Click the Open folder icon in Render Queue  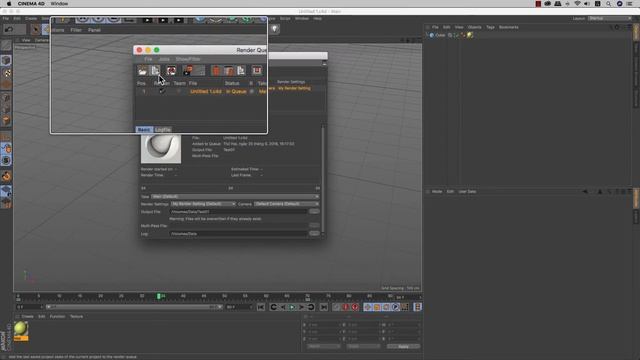[x=142, y=71]
